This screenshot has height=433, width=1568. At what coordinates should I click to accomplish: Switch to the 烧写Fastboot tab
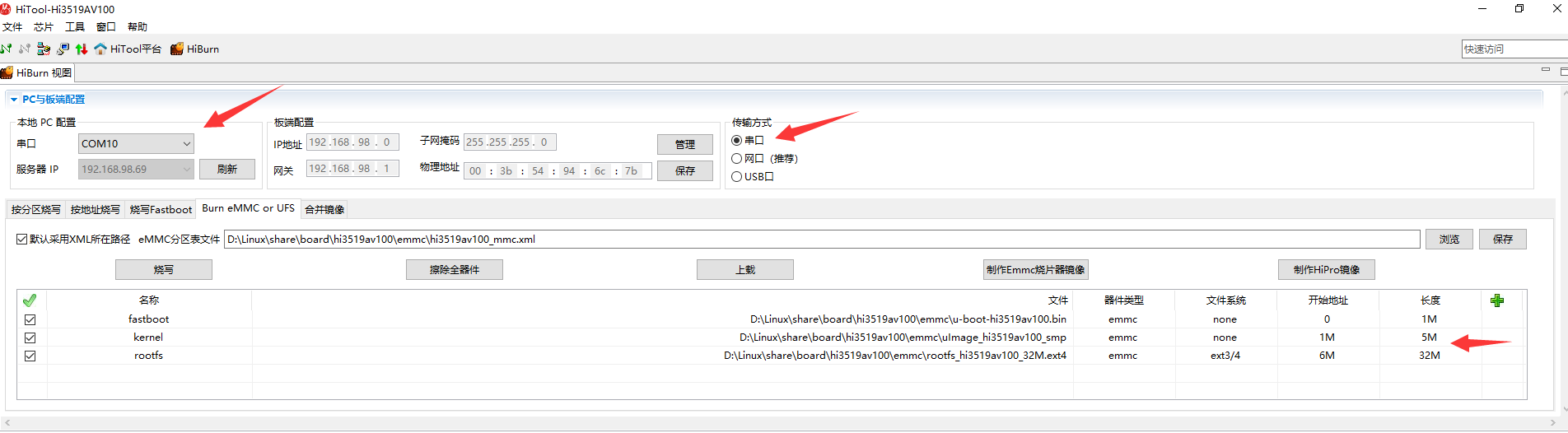coord(161,210)
